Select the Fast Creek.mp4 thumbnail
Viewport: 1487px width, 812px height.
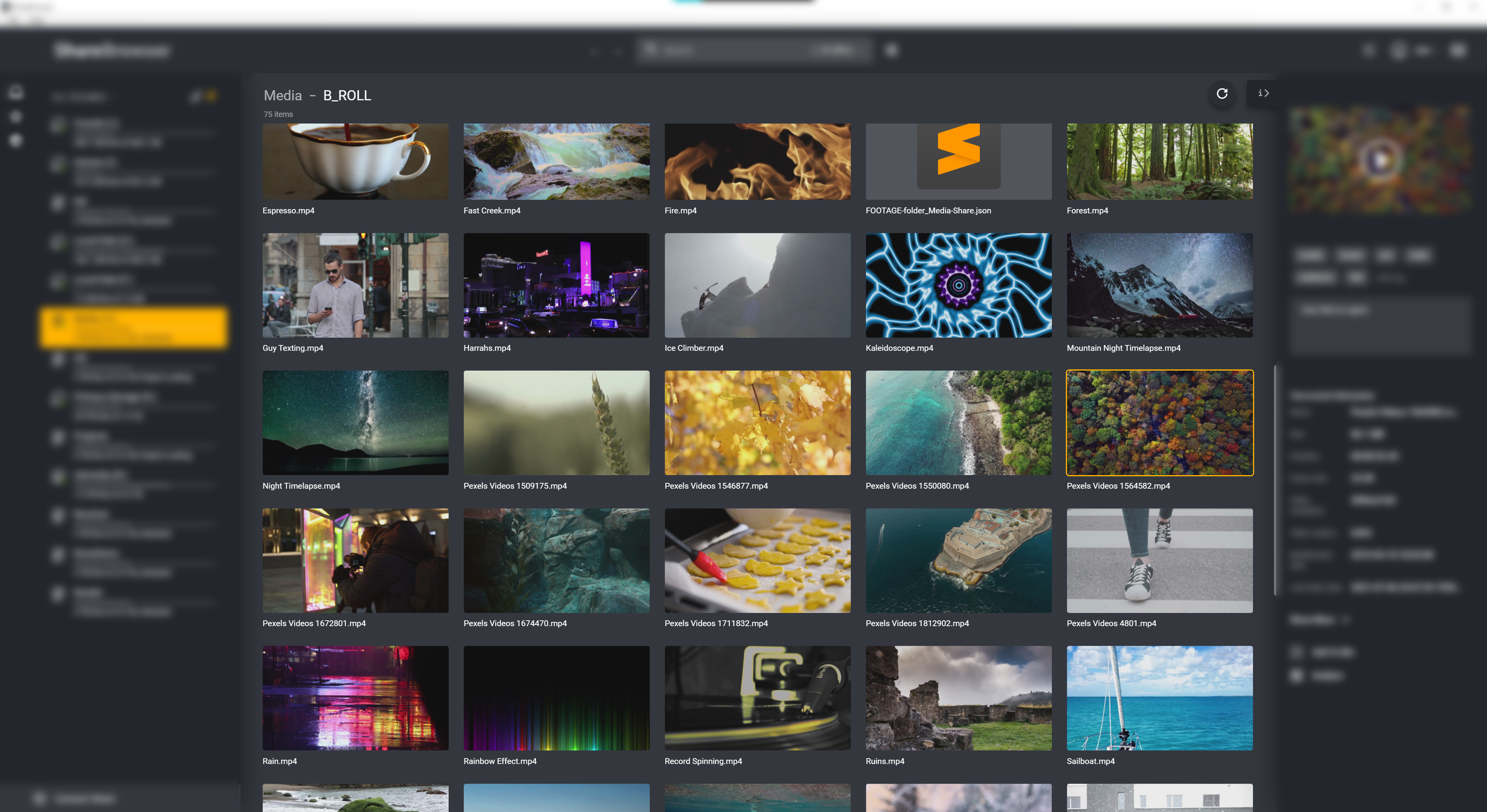pos(556,161)
